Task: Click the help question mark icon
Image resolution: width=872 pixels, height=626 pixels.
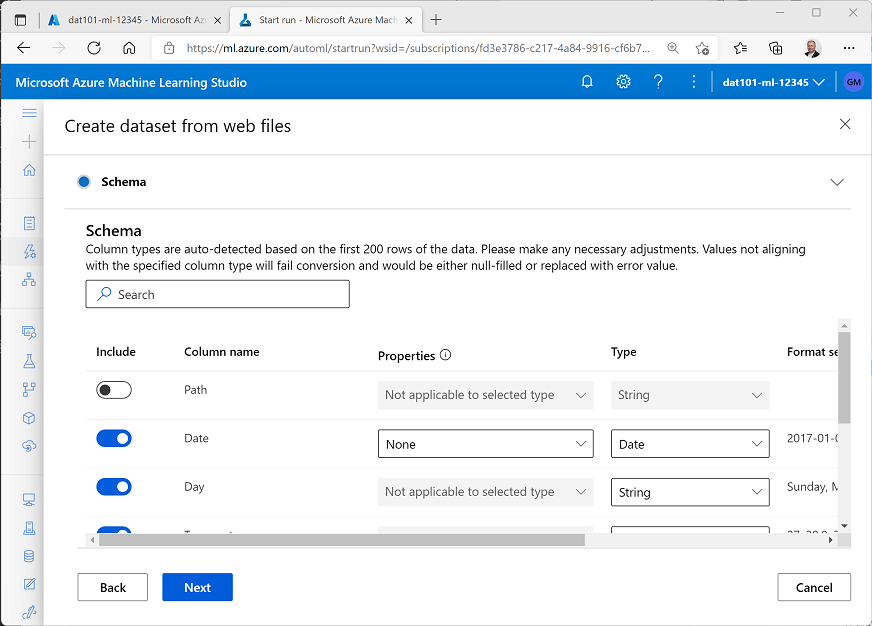Action: click(658, 82)
